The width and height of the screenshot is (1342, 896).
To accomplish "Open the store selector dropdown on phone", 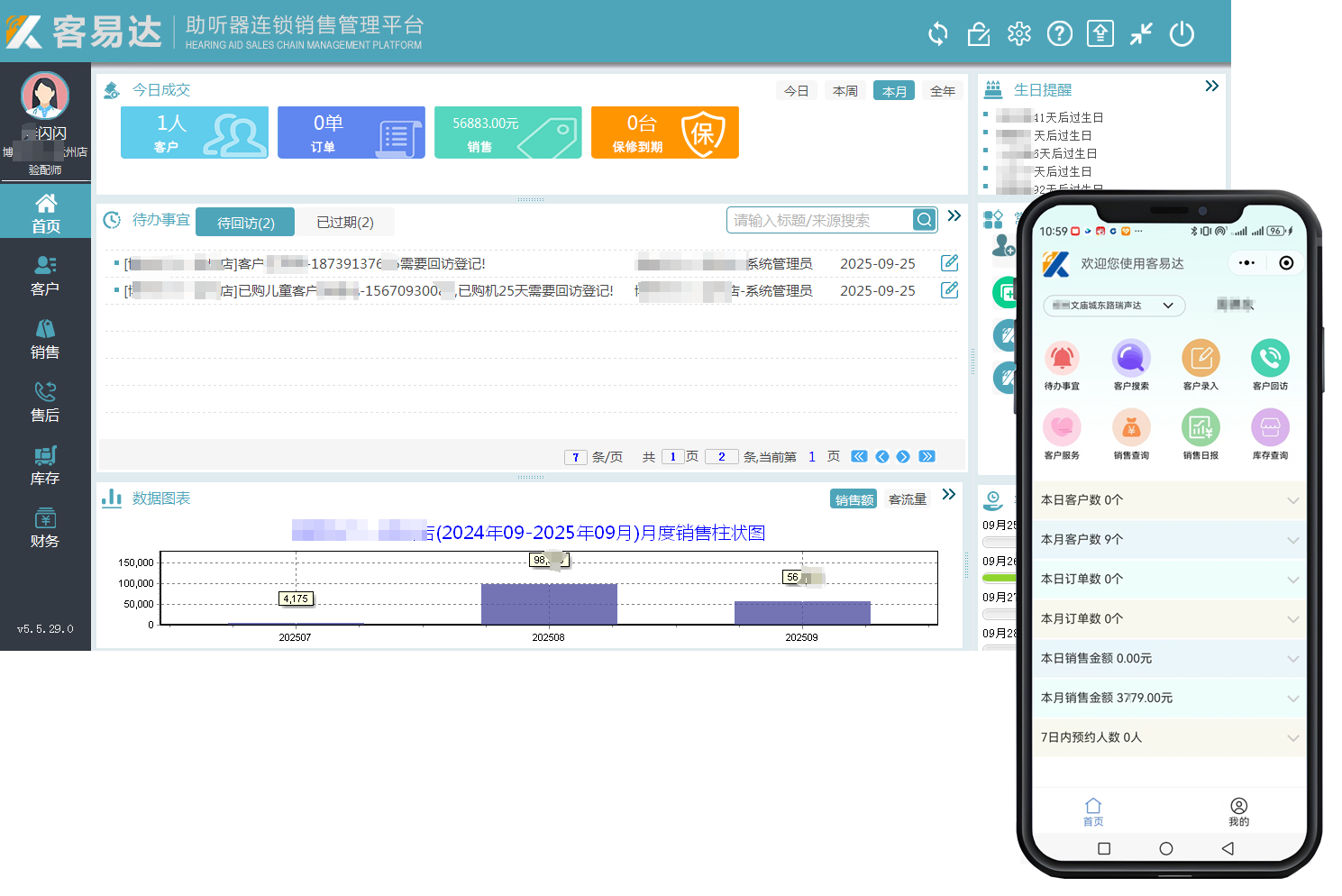I will coord(1114,306).
